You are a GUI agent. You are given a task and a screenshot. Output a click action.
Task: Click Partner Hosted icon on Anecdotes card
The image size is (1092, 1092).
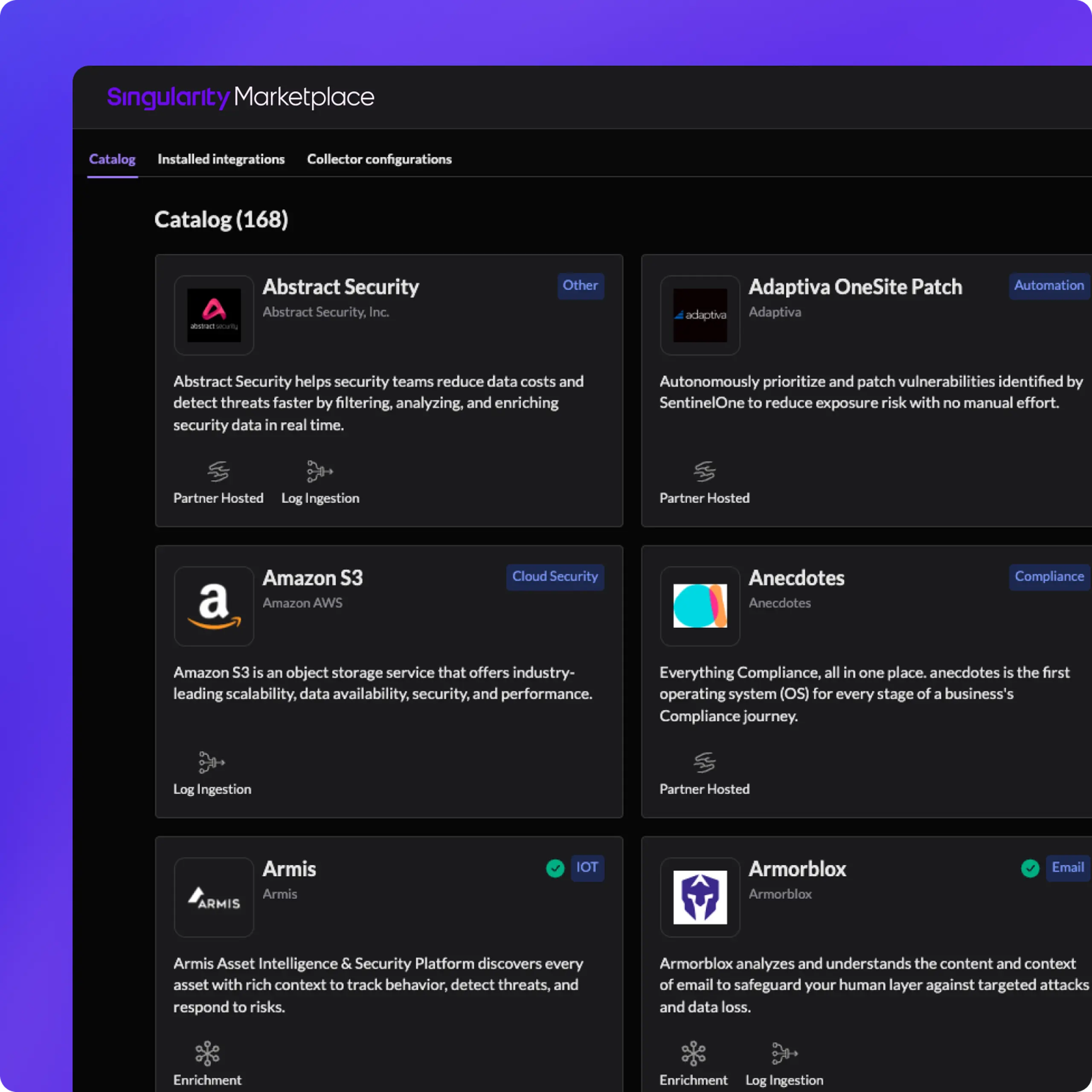(704, 762)
